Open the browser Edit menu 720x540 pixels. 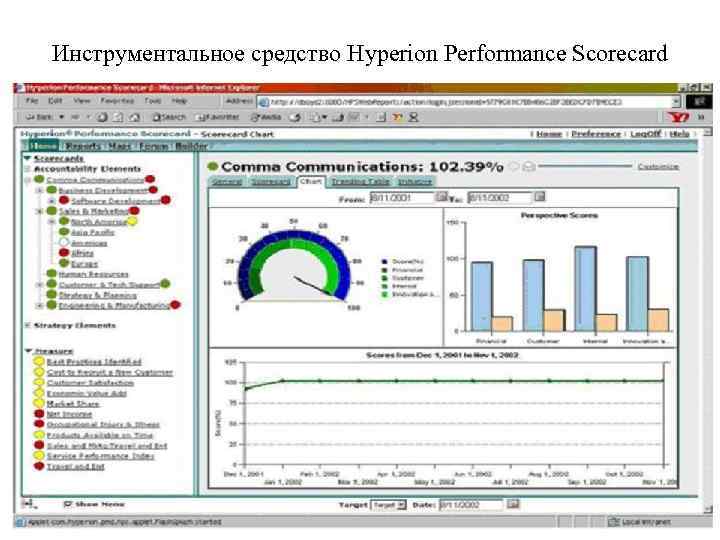coord(55,101)
